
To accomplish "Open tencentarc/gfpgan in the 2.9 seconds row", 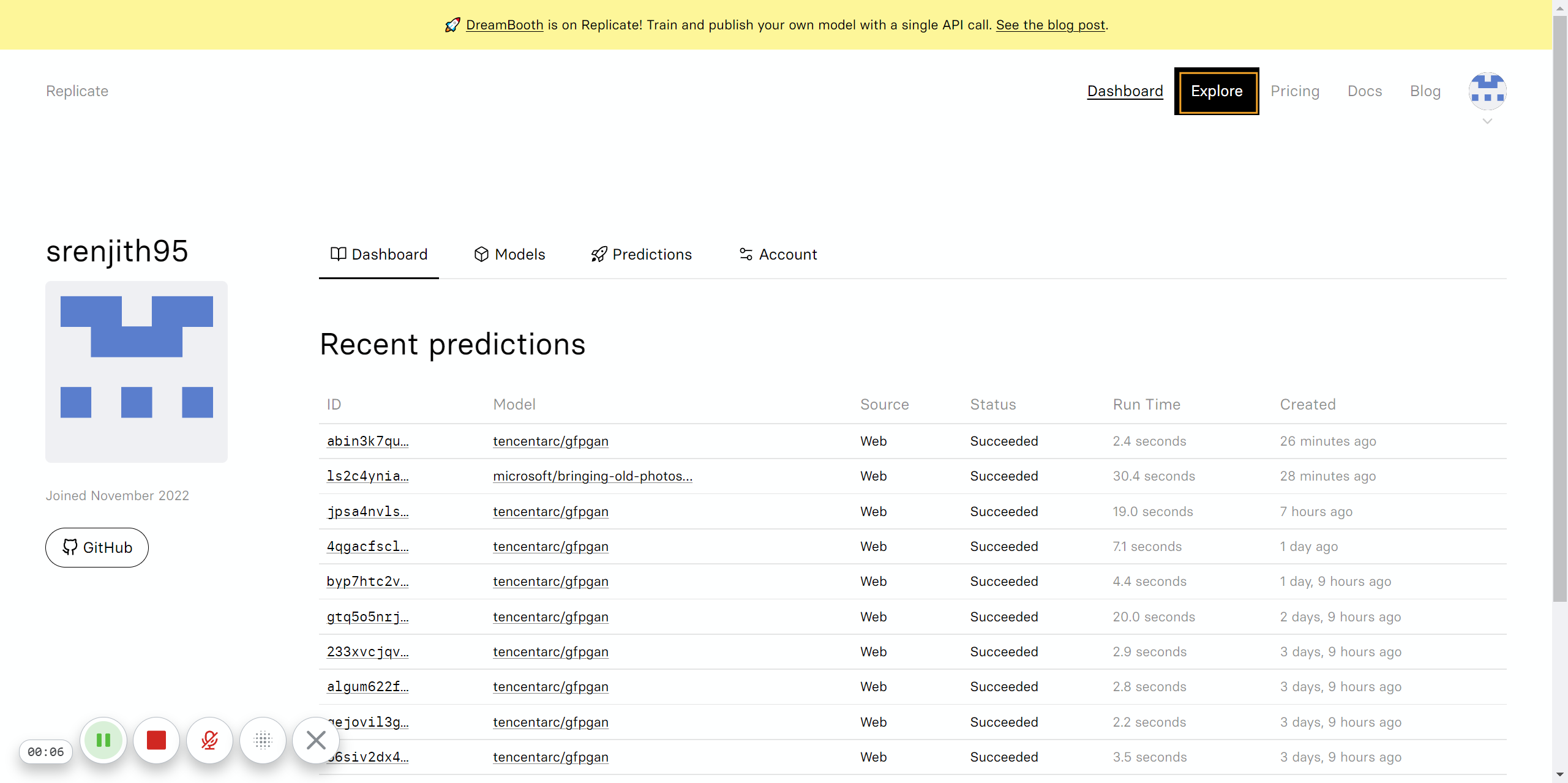I will (550, 651).
